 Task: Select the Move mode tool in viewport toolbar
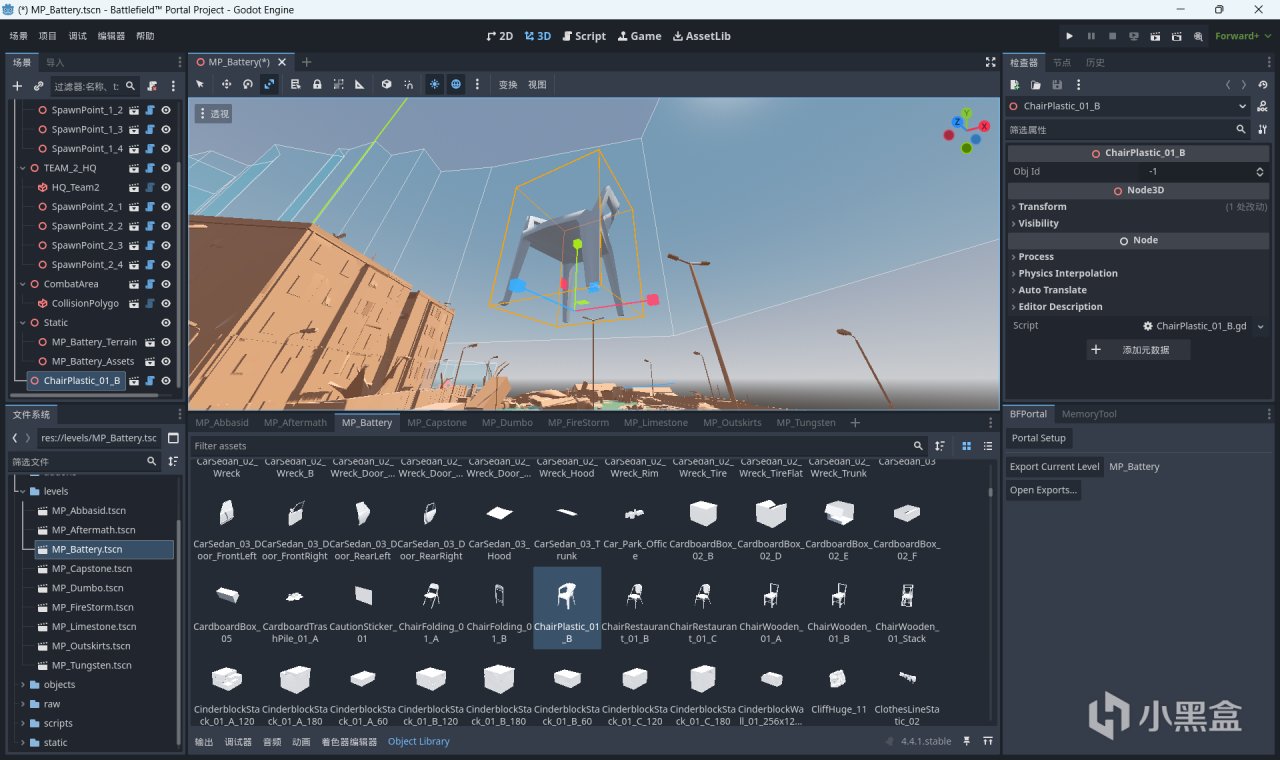pyautogui.click(x=226, y=85)
